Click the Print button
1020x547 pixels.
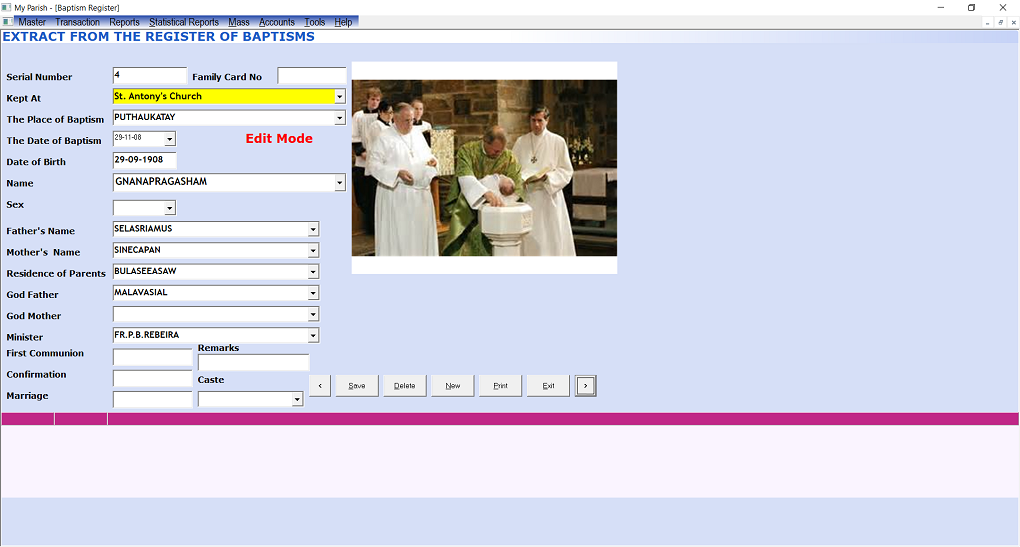point(500,386)
